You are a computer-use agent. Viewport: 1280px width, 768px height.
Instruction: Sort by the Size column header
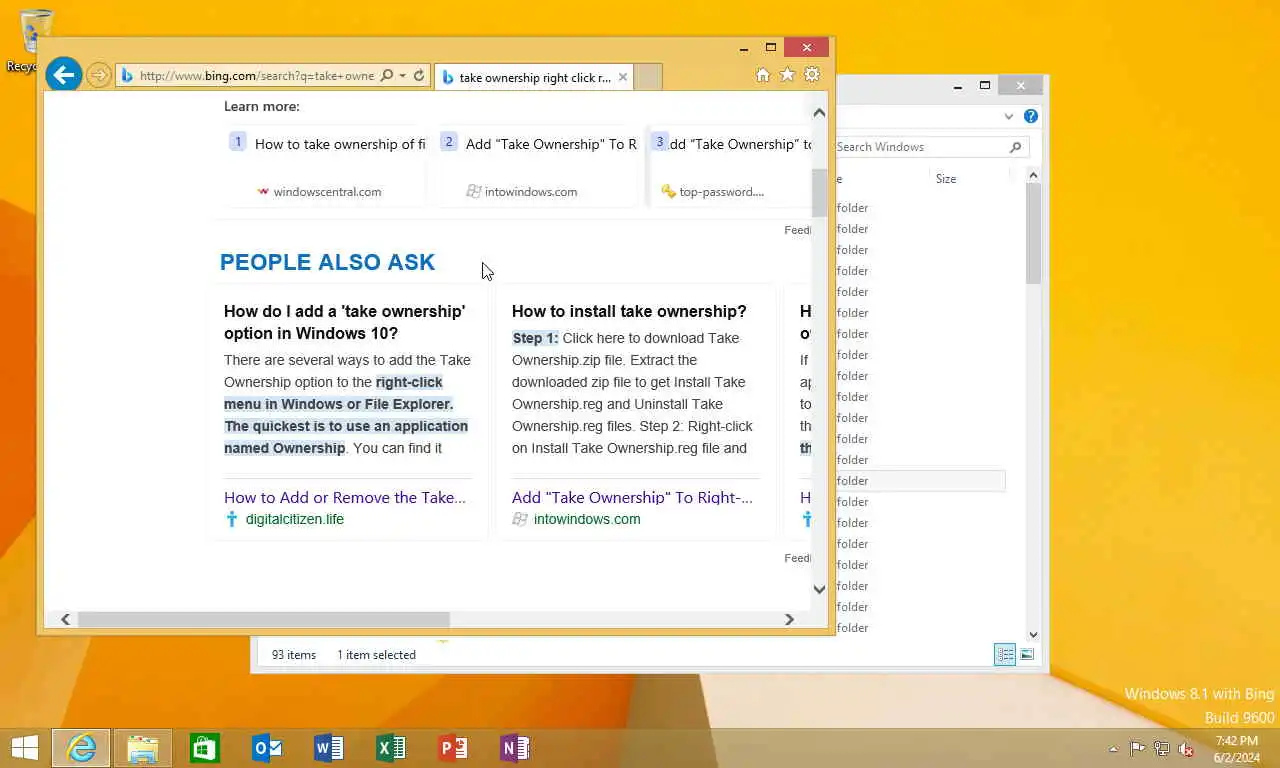[x=945, y=179]
